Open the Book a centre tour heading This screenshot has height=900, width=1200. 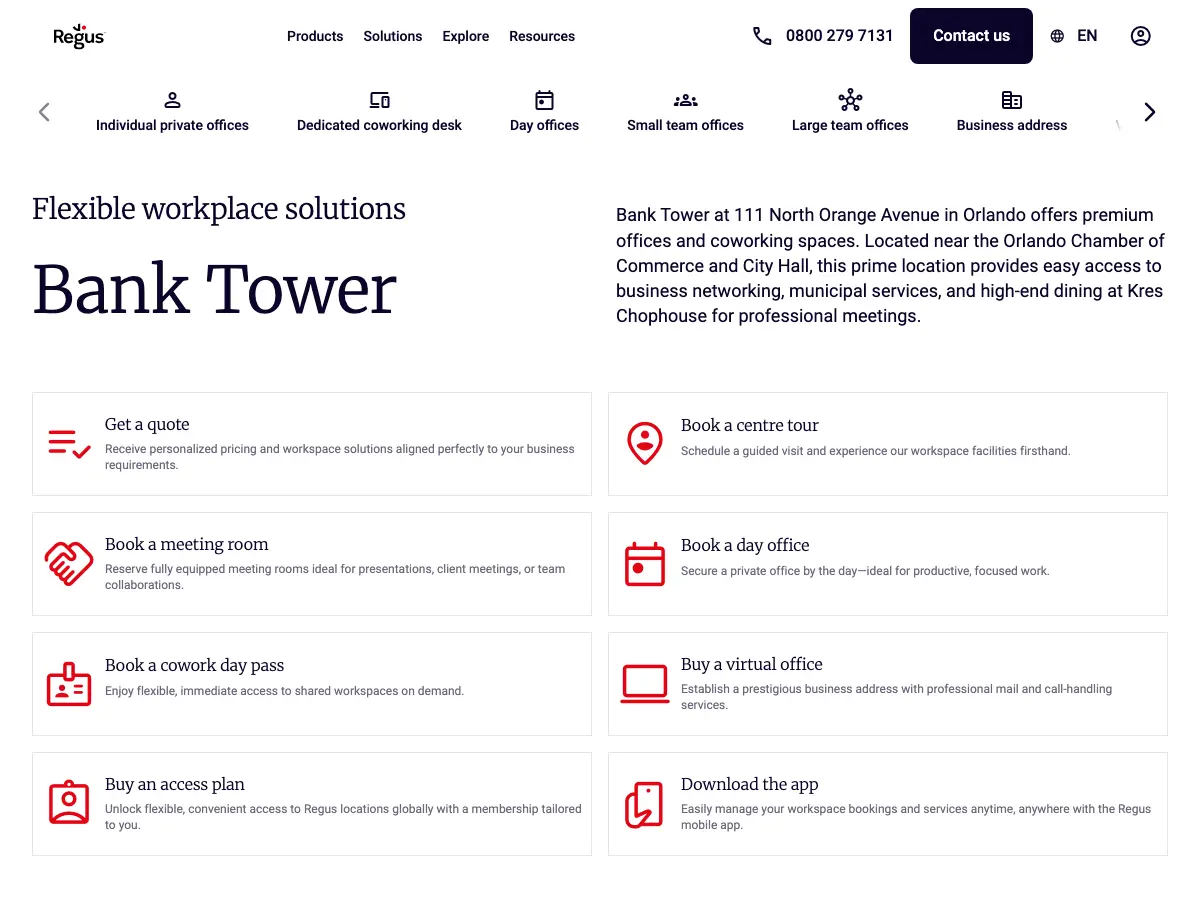(750, 425)
